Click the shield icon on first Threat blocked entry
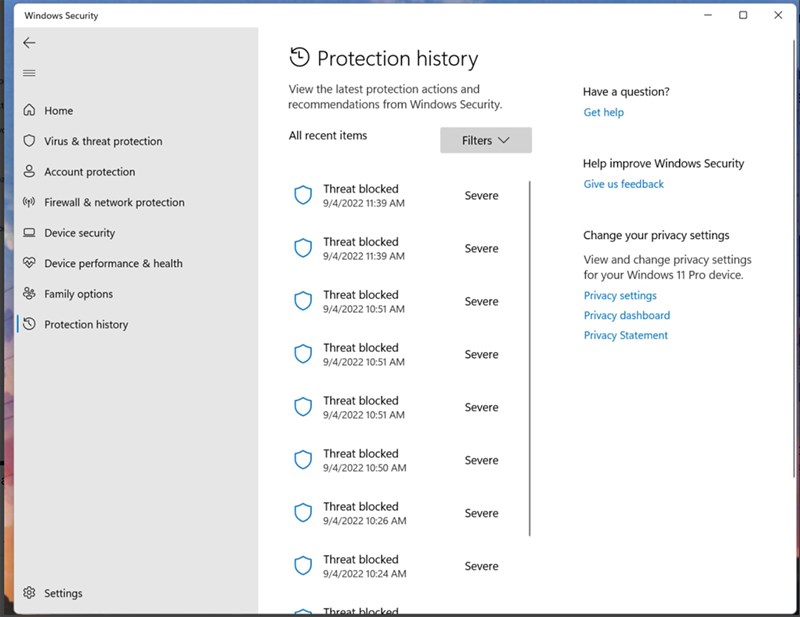The height and width of the screenshot is (617, 800). (303, 194)
